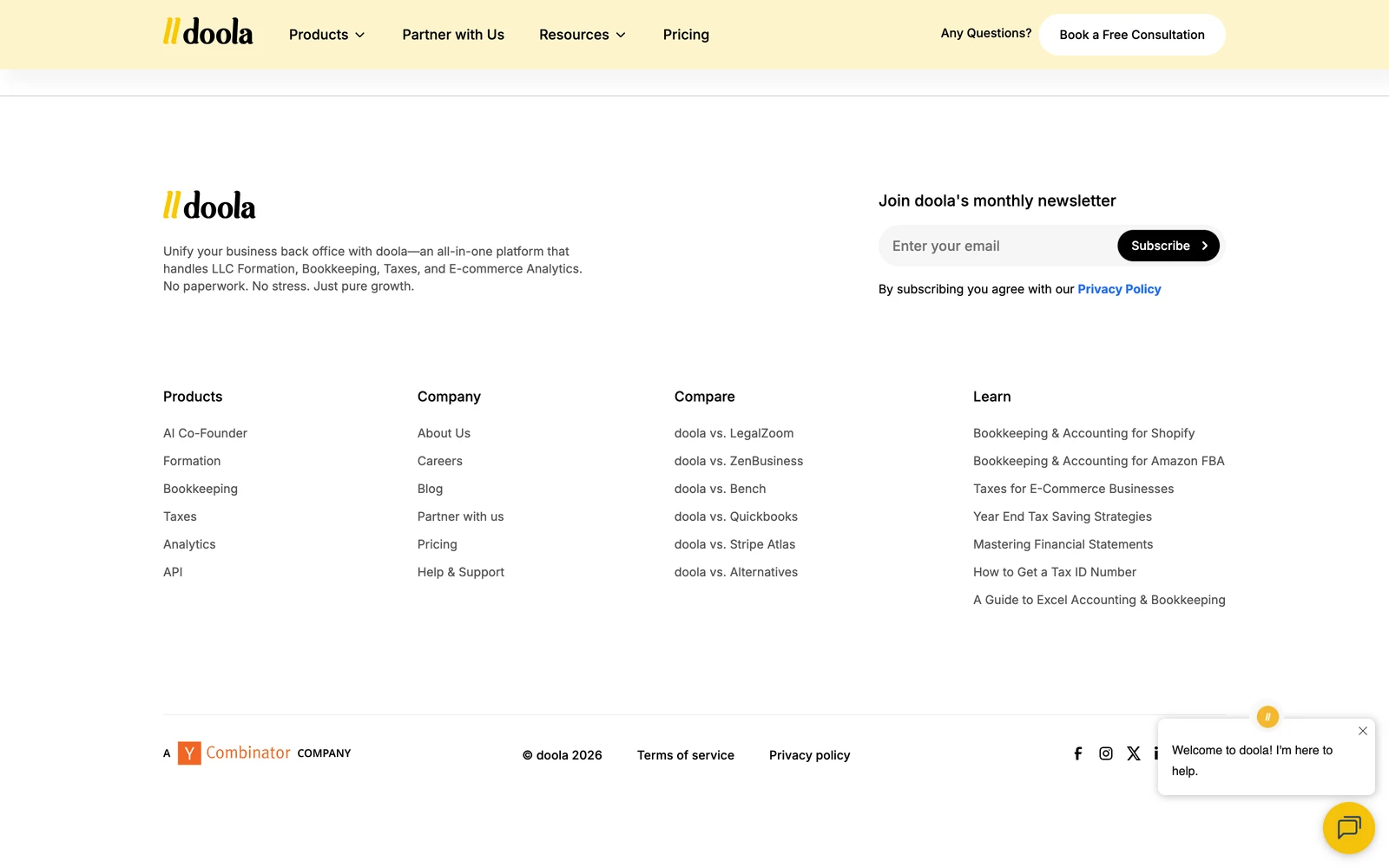Close the Welcome to doola chat popup

[1363, 731]
